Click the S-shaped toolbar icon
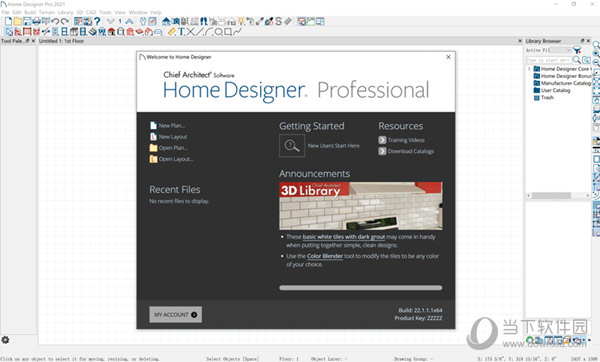Viewport: 600px width, 362px height. (278, 21)
